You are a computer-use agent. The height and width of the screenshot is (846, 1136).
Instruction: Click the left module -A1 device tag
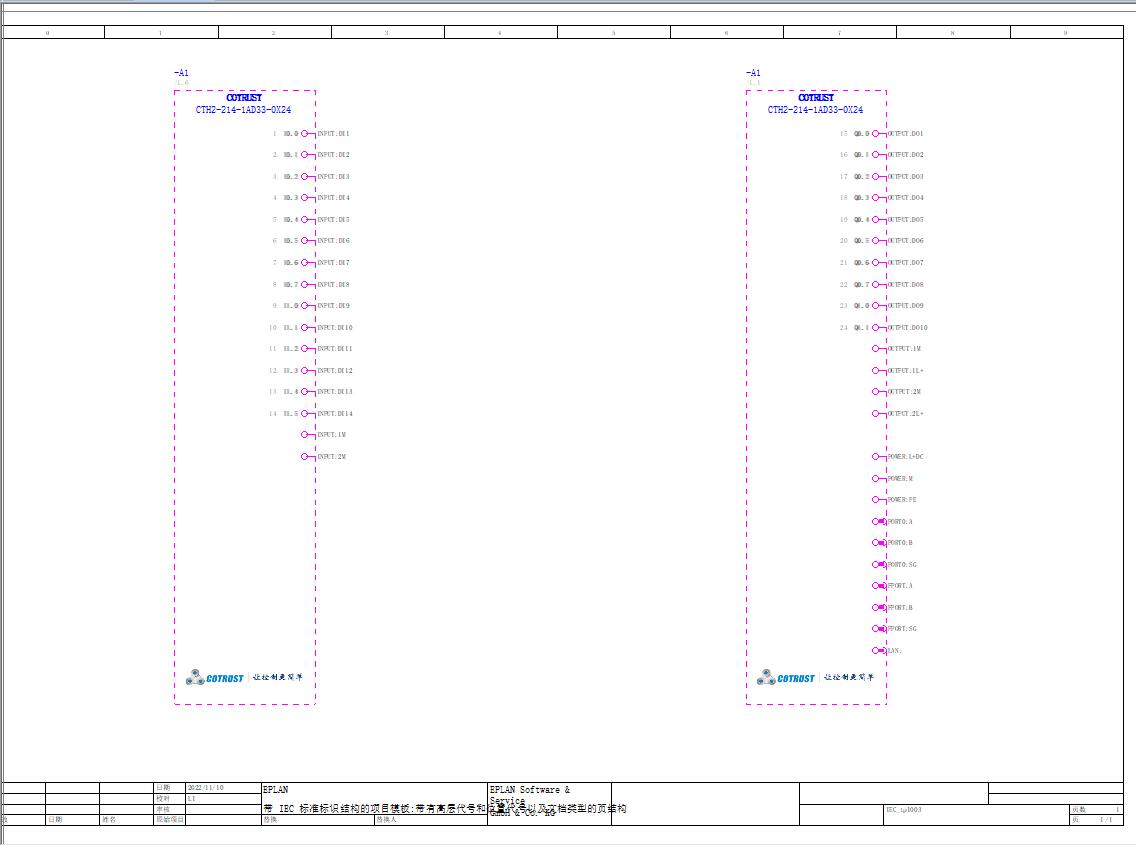(181, 72)
